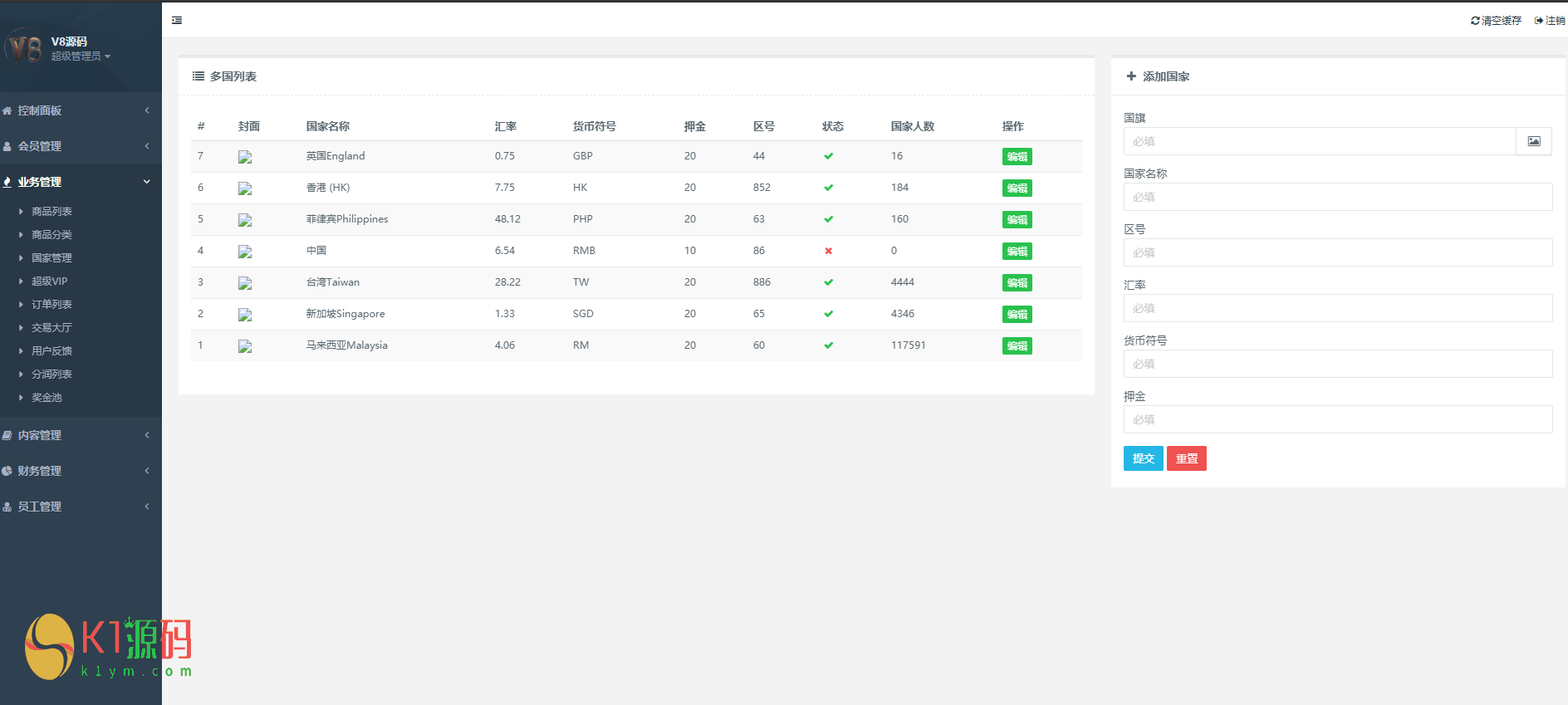
Task: Toggle the sidebar hamburger menu icon
Action: pyautogui.click(x=177, y=20)
